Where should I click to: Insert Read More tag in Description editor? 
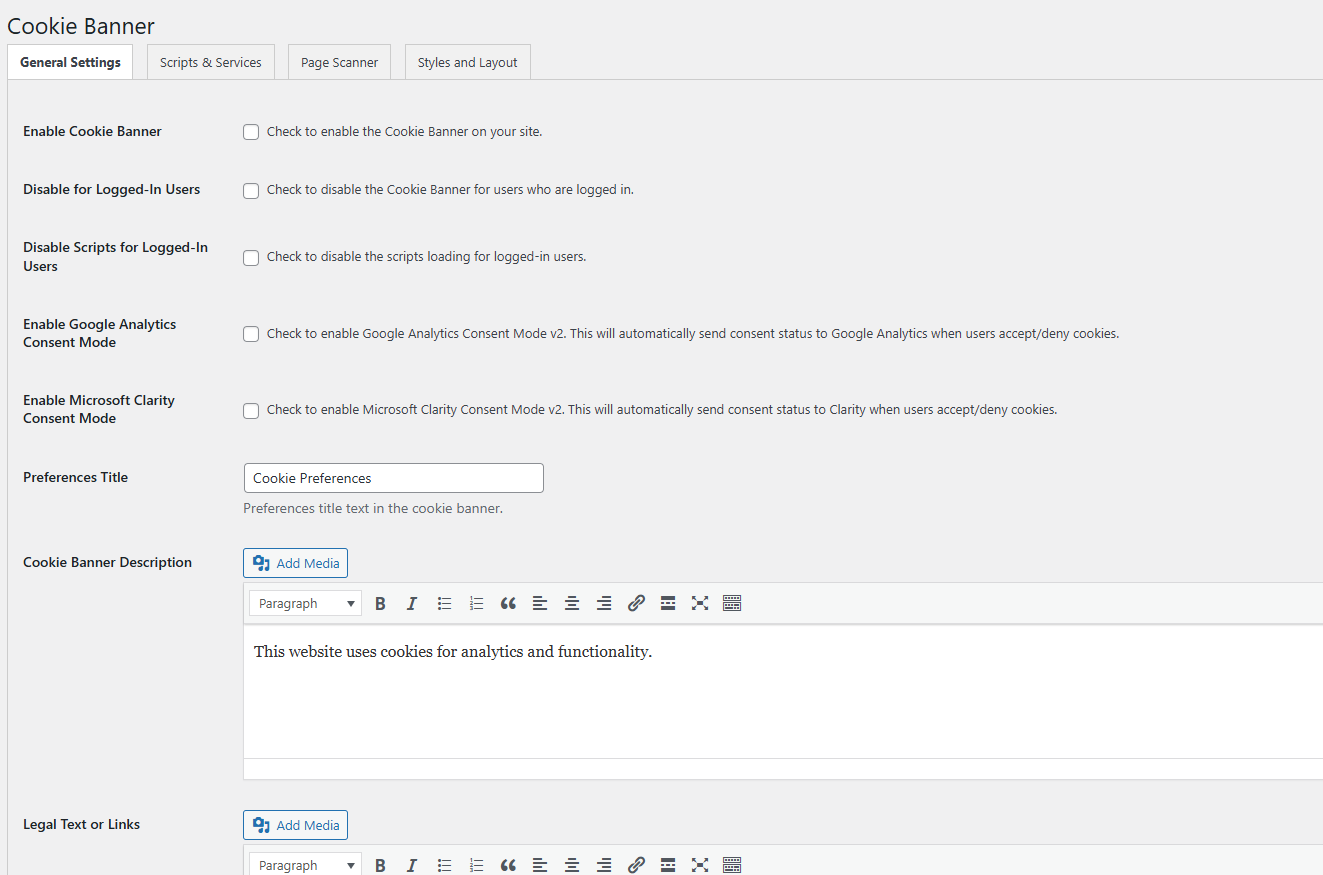click(668, 603)
